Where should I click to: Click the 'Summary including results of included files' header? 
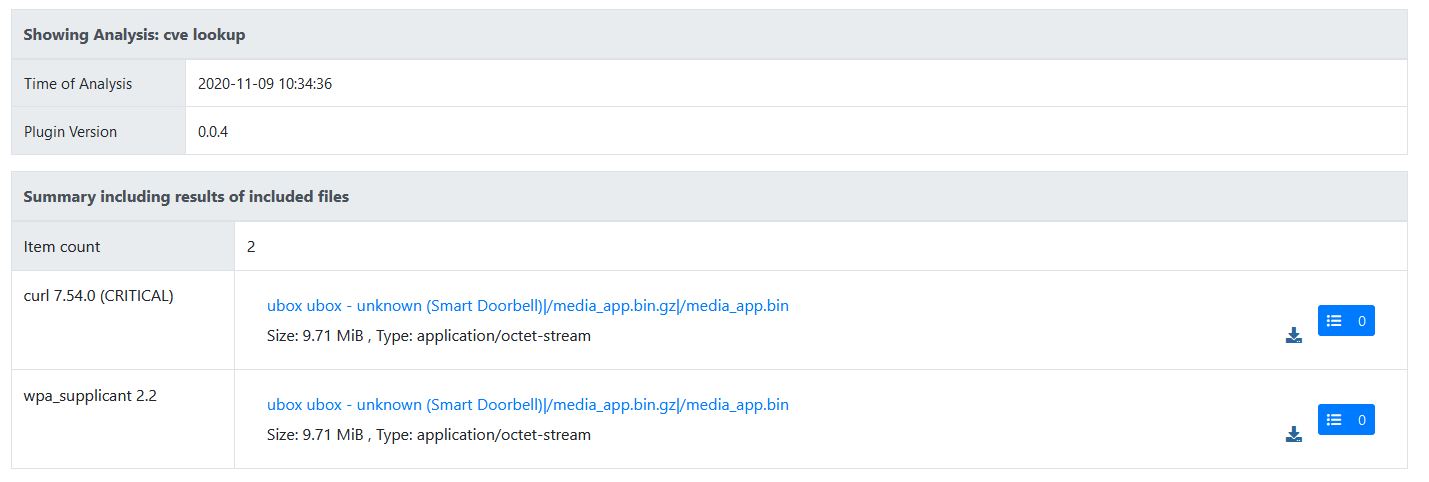[186, 197]
